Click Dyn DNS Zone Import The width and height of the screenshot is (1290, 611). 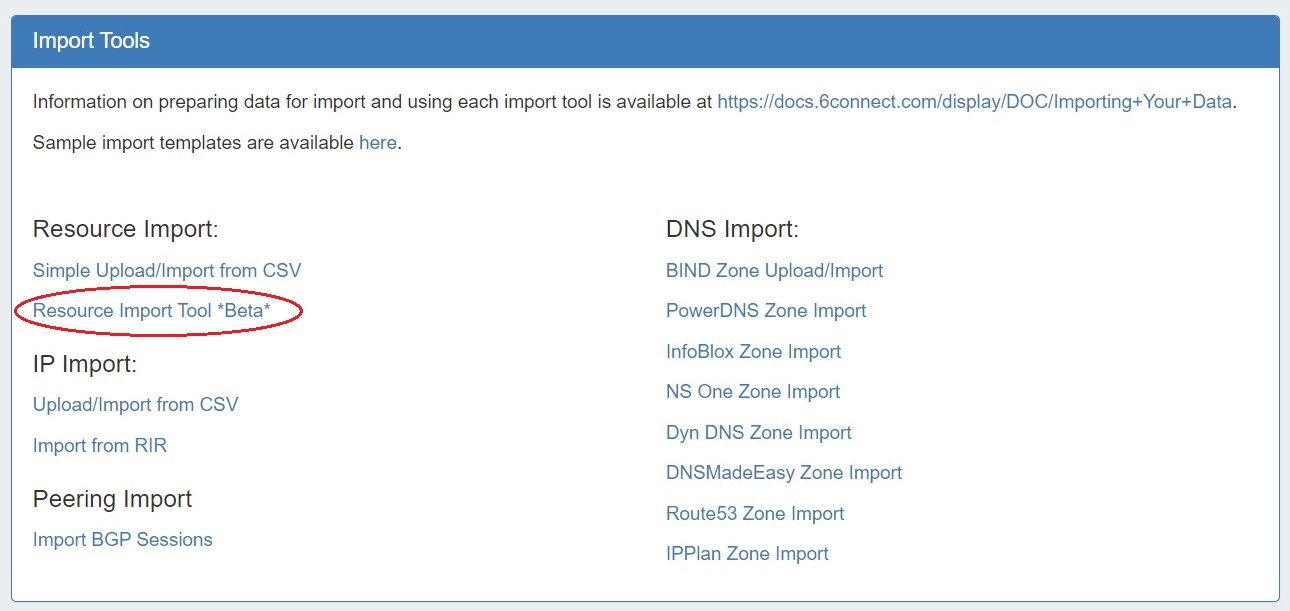[x=759, y=433]
